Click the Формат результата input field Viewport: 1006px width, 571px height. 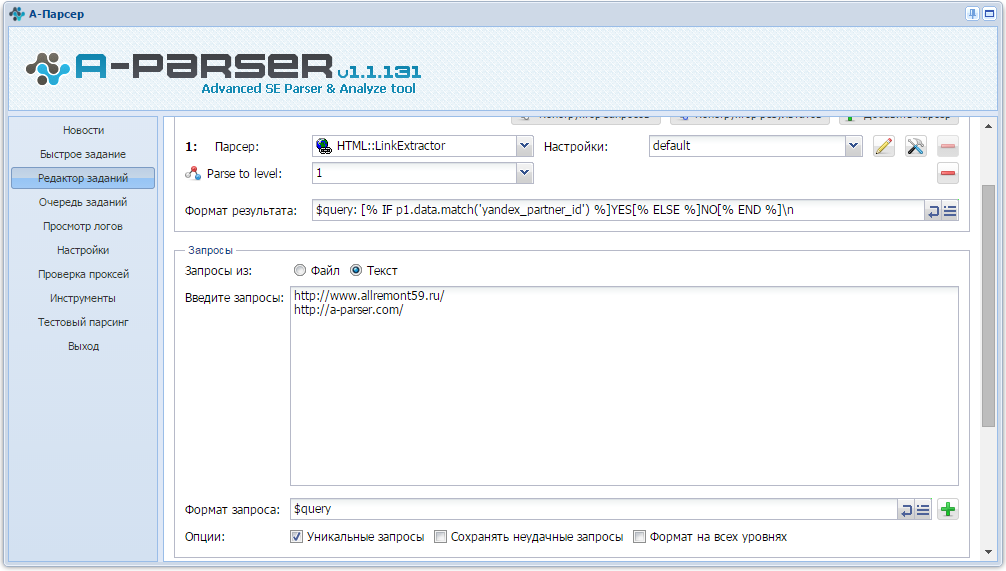[618, 210]
